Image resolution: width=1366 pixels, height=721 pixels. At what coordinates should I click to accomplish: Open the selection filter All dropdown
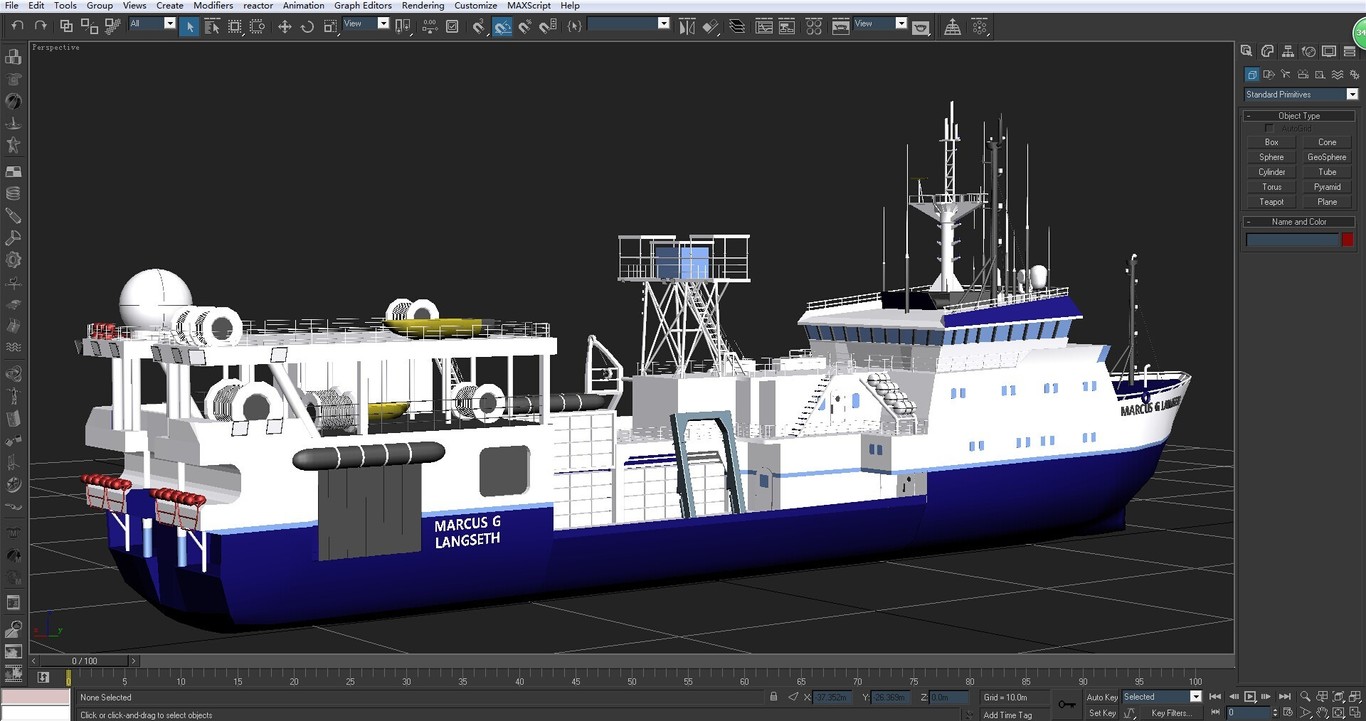point(152,23)
